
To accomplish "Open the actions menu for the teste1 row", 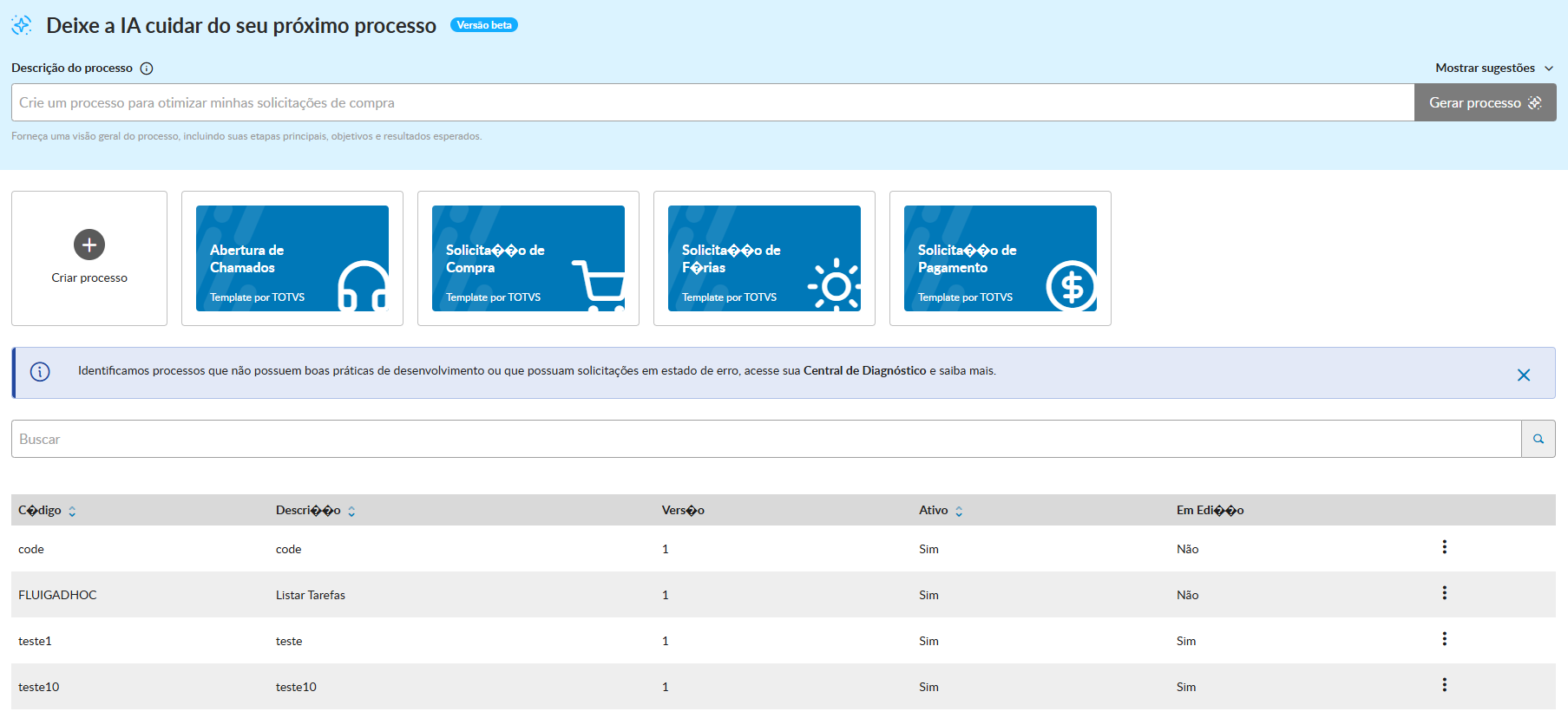I will pos(1445,639).
